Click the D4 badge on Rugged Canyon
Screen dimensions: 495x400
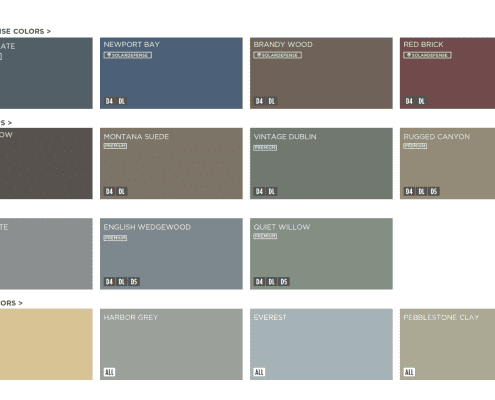(409, 191)
